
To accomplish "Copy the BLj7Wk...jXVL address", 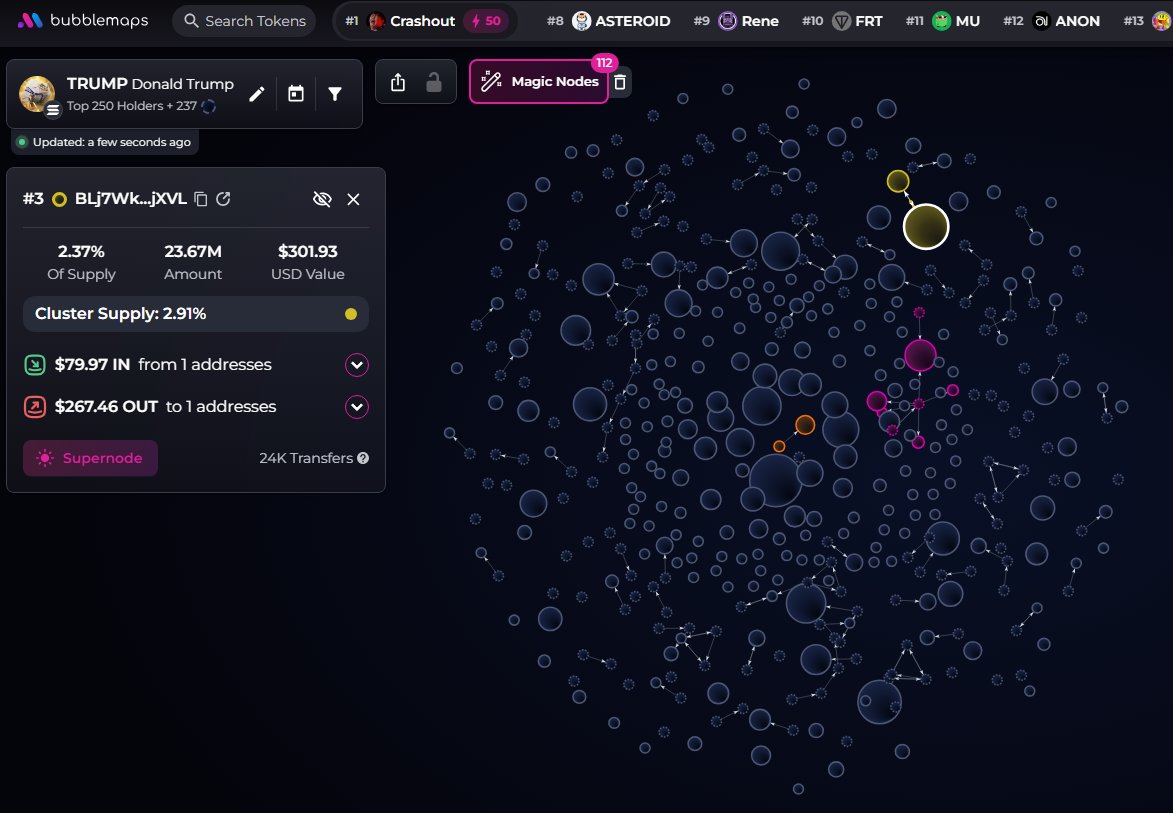I will point(201,199).
